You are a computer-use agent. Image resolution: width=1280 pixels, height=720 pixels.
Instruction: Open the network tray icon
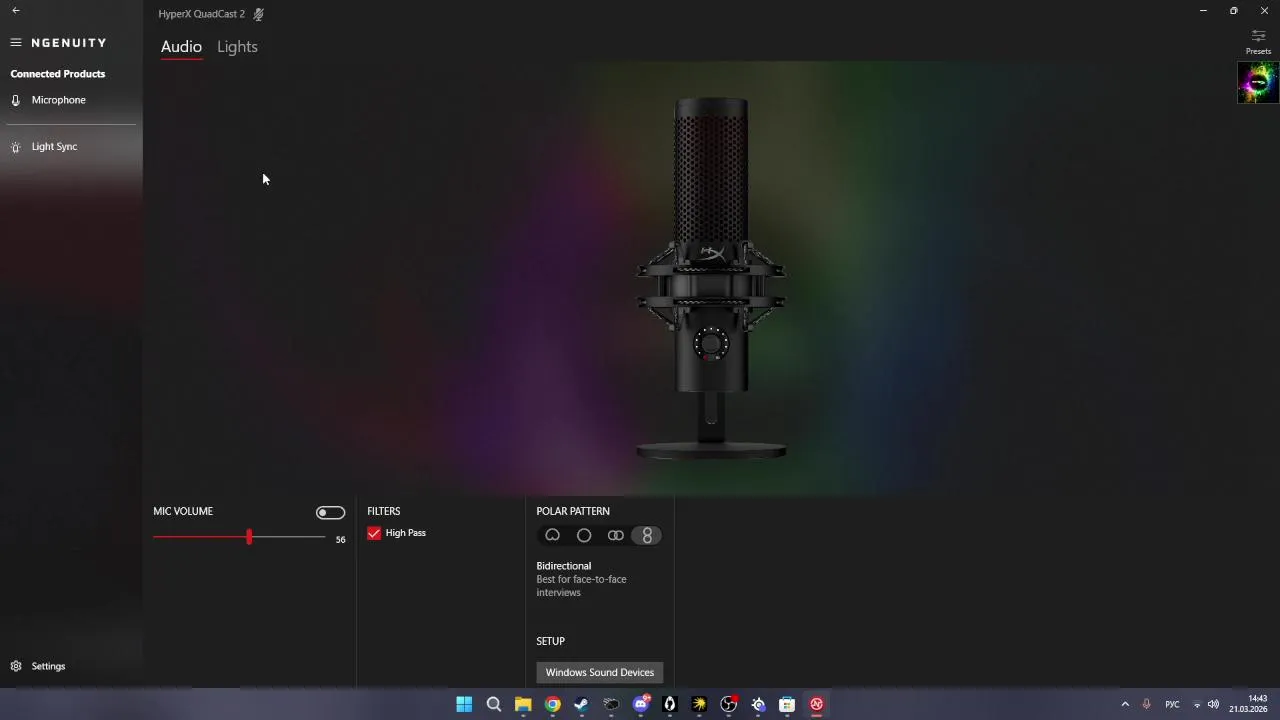tap(1197, 704)
